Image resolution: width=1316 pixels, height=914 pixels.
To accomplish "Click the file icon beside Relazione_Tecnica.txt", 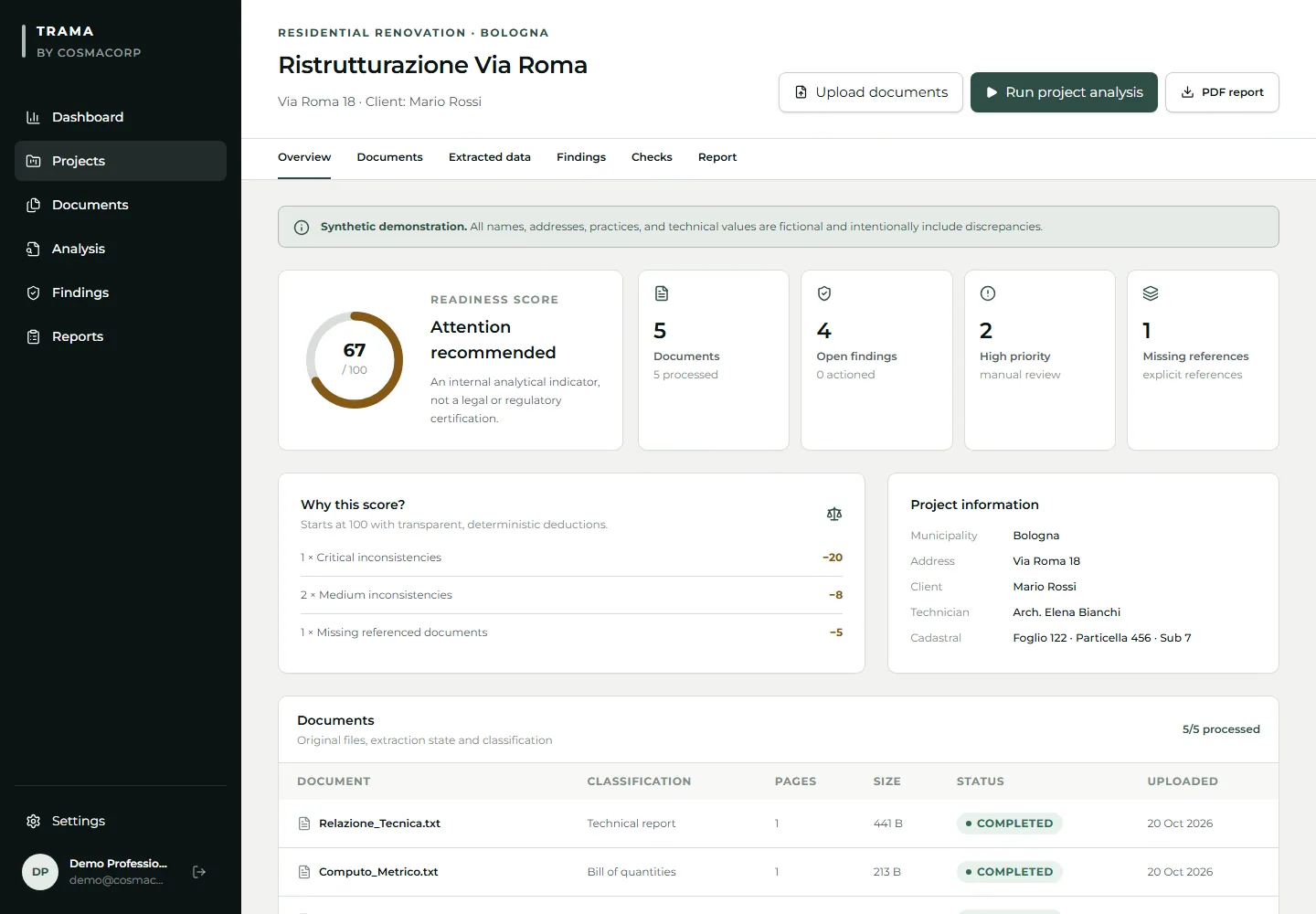I will [305, 824].
